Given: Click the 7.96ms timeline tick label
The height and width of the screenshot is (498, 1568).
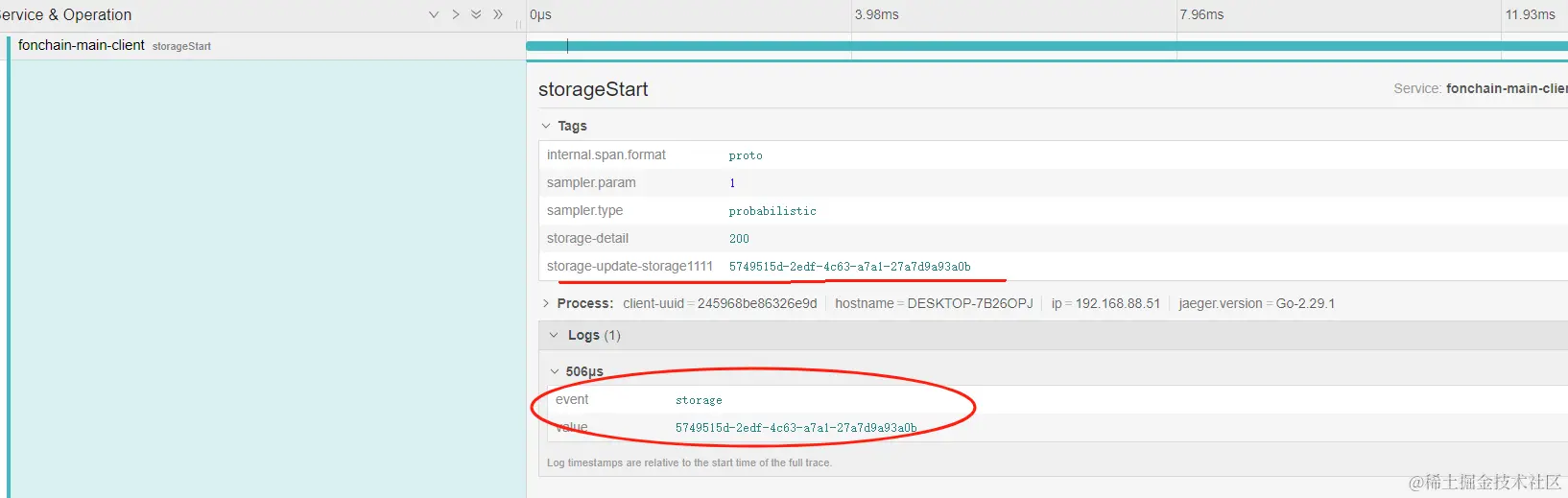Looking at the screenshot, I should pyautogui.click(x=1201, y=14).
